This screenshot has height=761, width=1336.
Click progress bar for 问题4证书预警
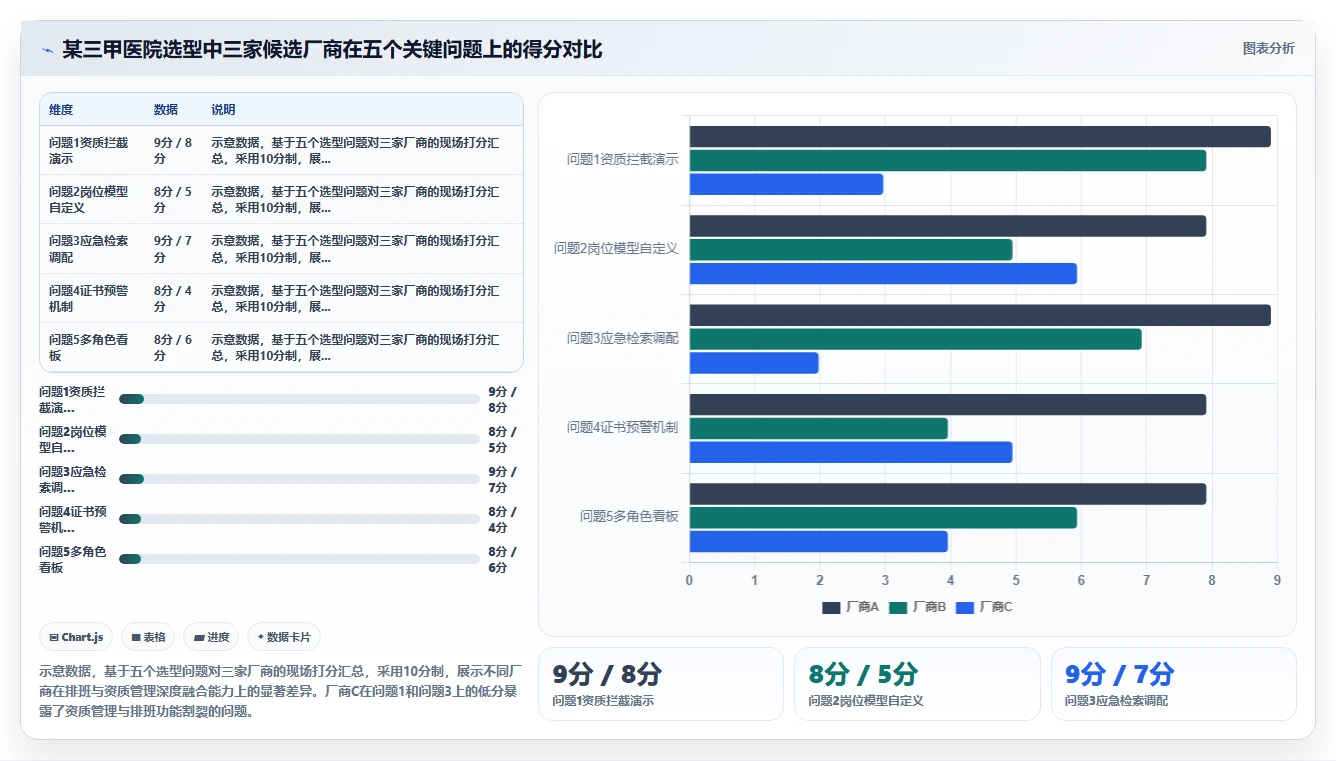pyautogui.click(x=299, y=519)
